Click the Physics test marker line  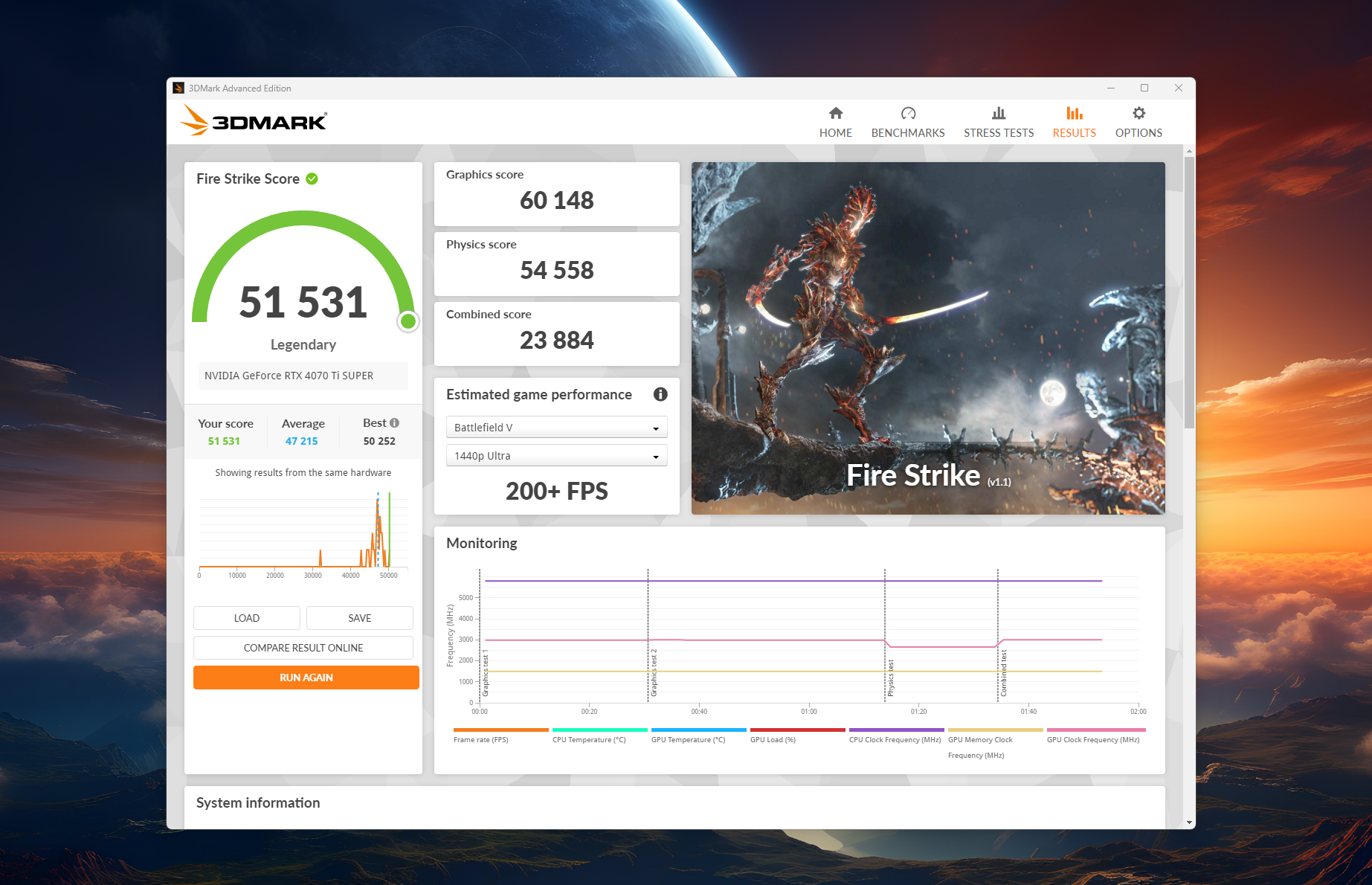coord(885,636)
